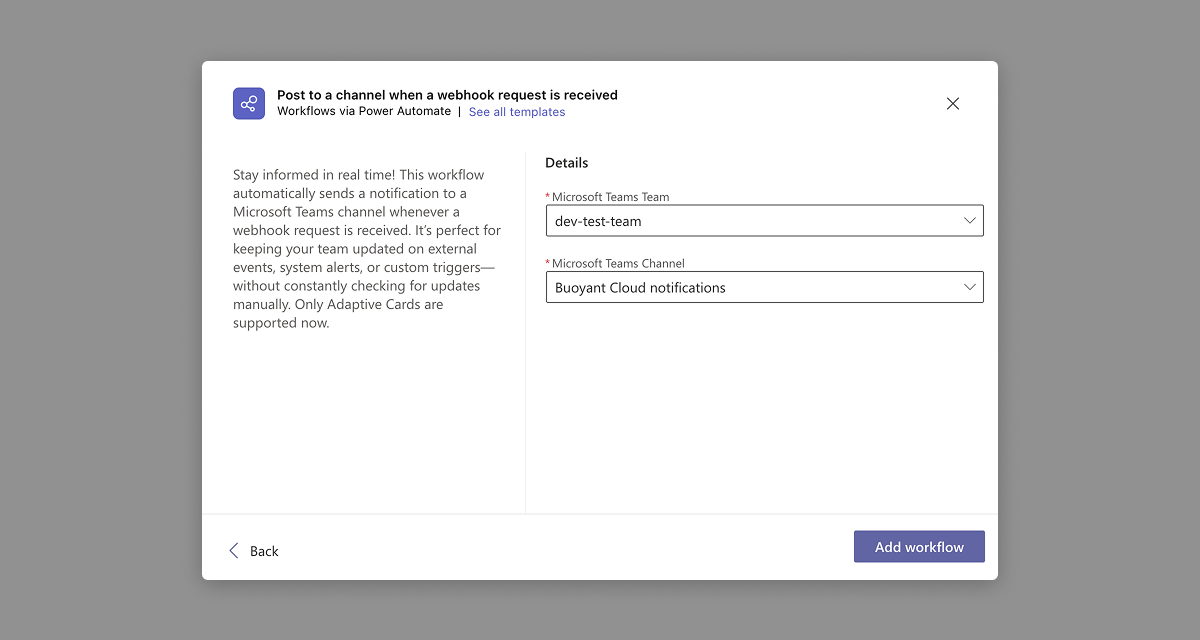Click the Microsoft Teams Team label

pos(611,197)
